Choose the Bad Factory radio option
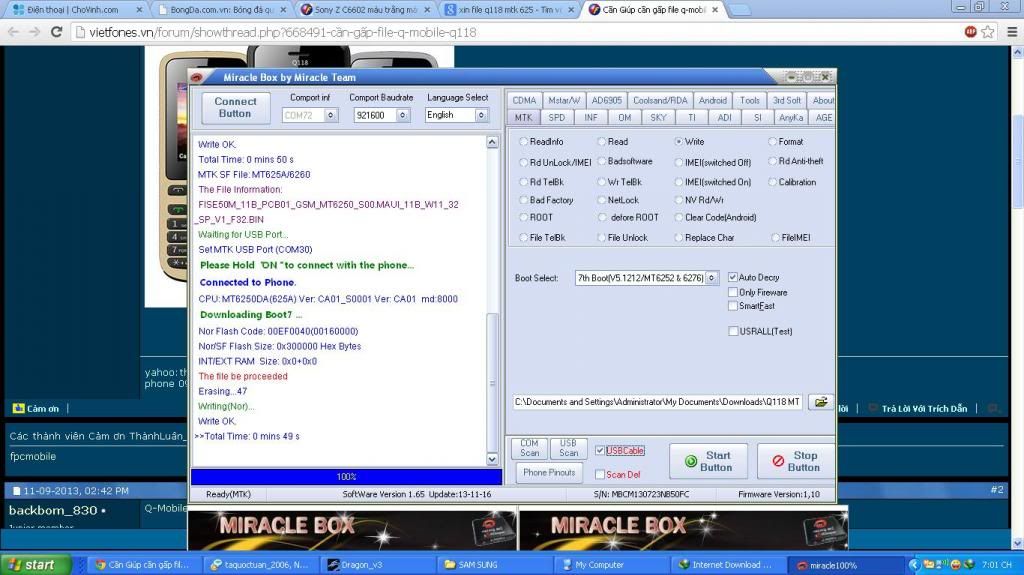Screen dimensions: 1024x575 click(x=523, y=200)
